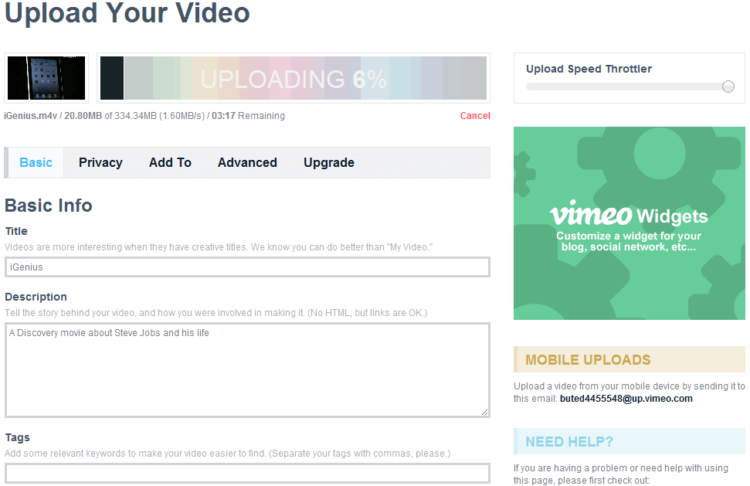Click the Upload Your Video heading
750x486 pixels.
click(127, 12)
